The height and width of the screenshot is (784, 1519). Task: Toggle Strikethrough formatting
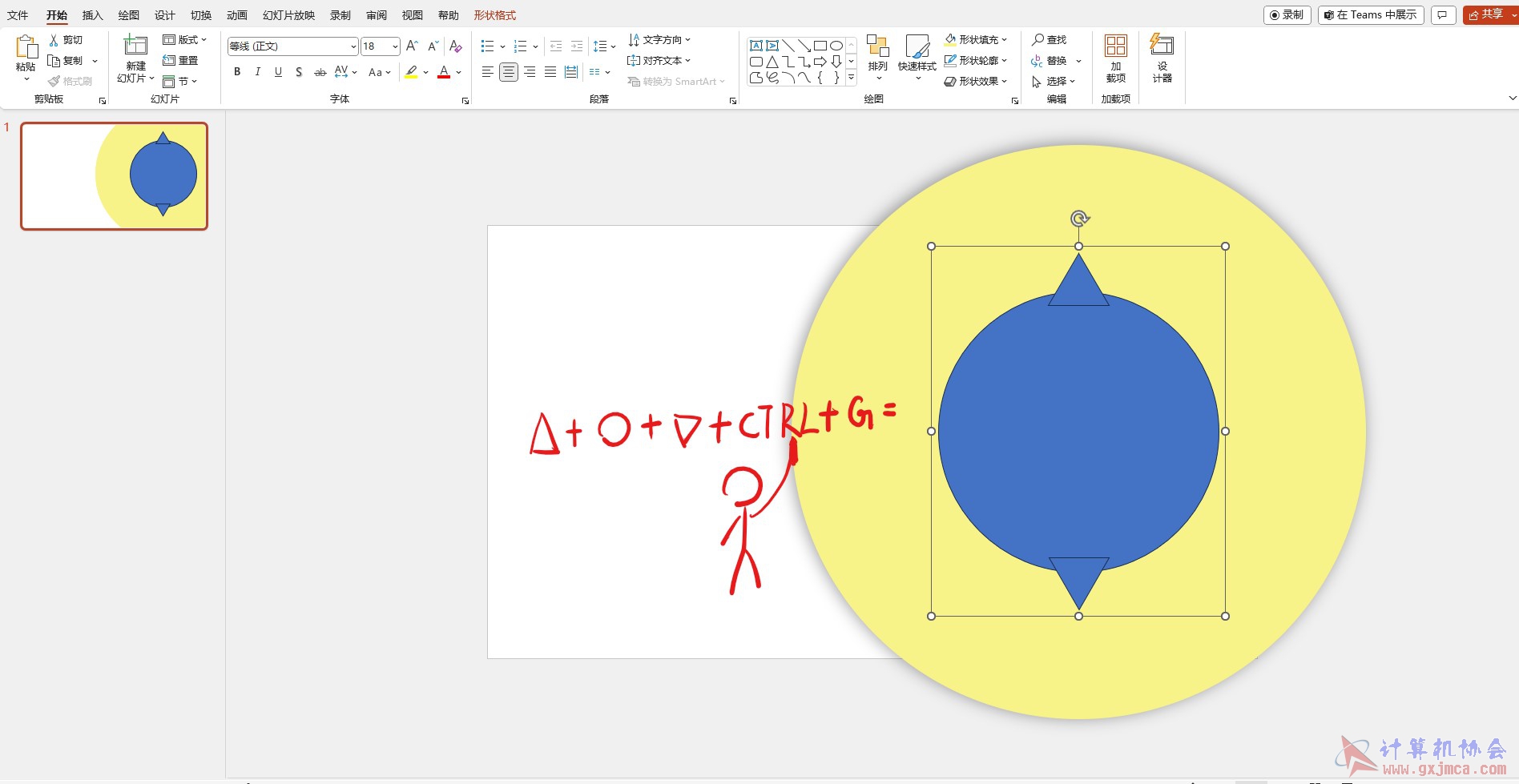[x=320, y=72]
